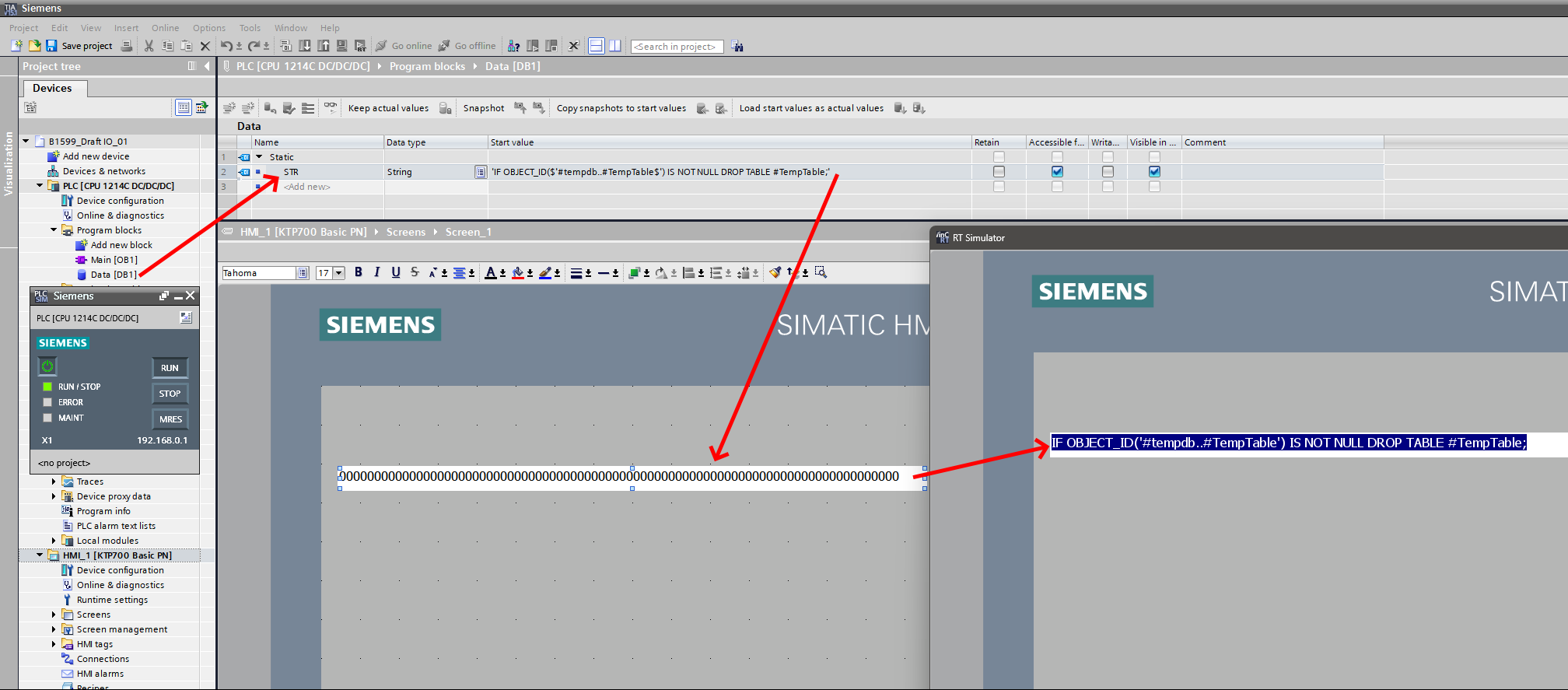The width and height of the screenshot is (1568, 690).
Task: Click the New project icon
Action: [x=16, y=46]
